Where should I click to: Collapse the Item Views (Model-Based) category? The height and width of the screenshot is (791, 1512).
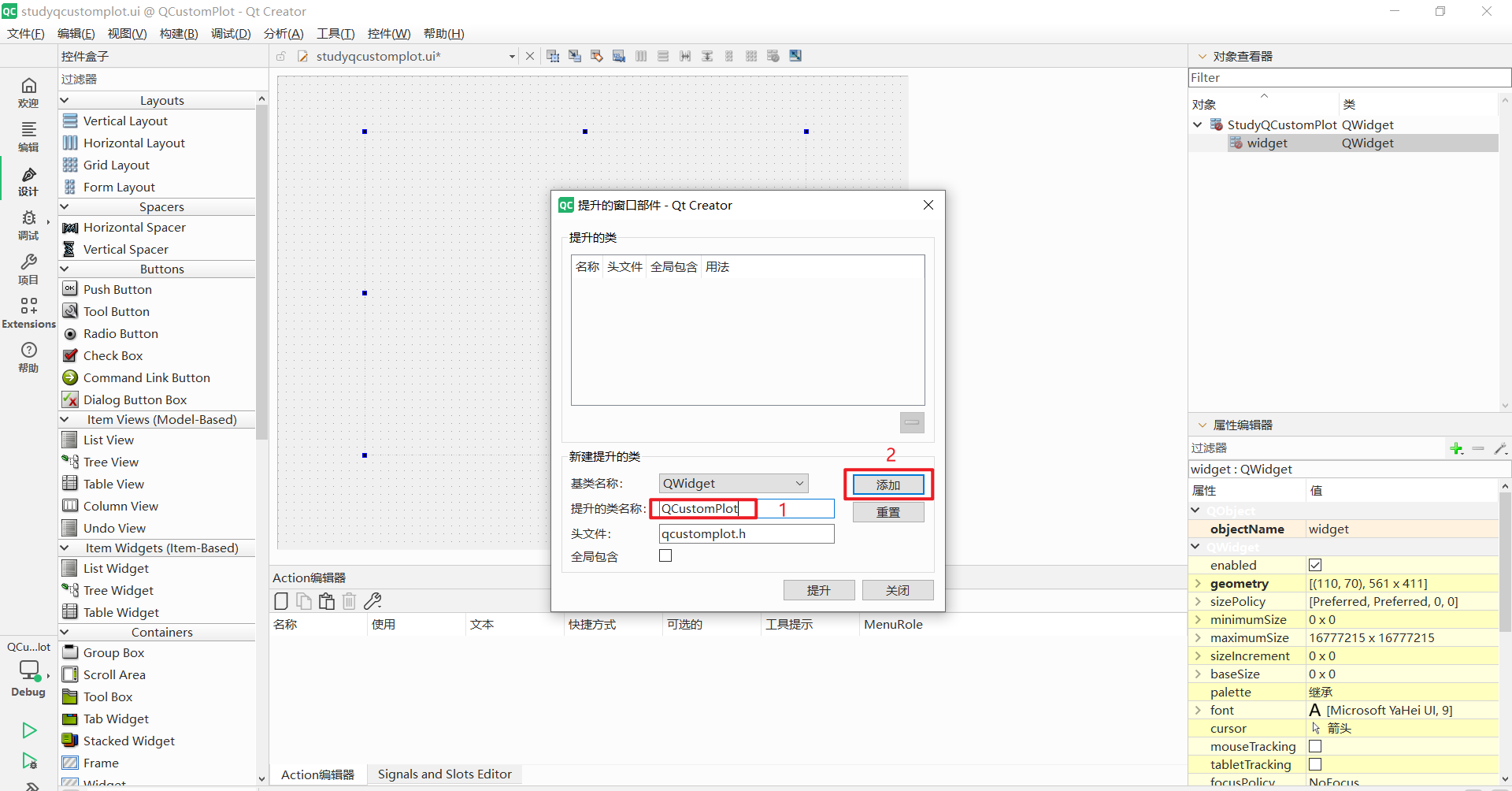click(65, 419)
